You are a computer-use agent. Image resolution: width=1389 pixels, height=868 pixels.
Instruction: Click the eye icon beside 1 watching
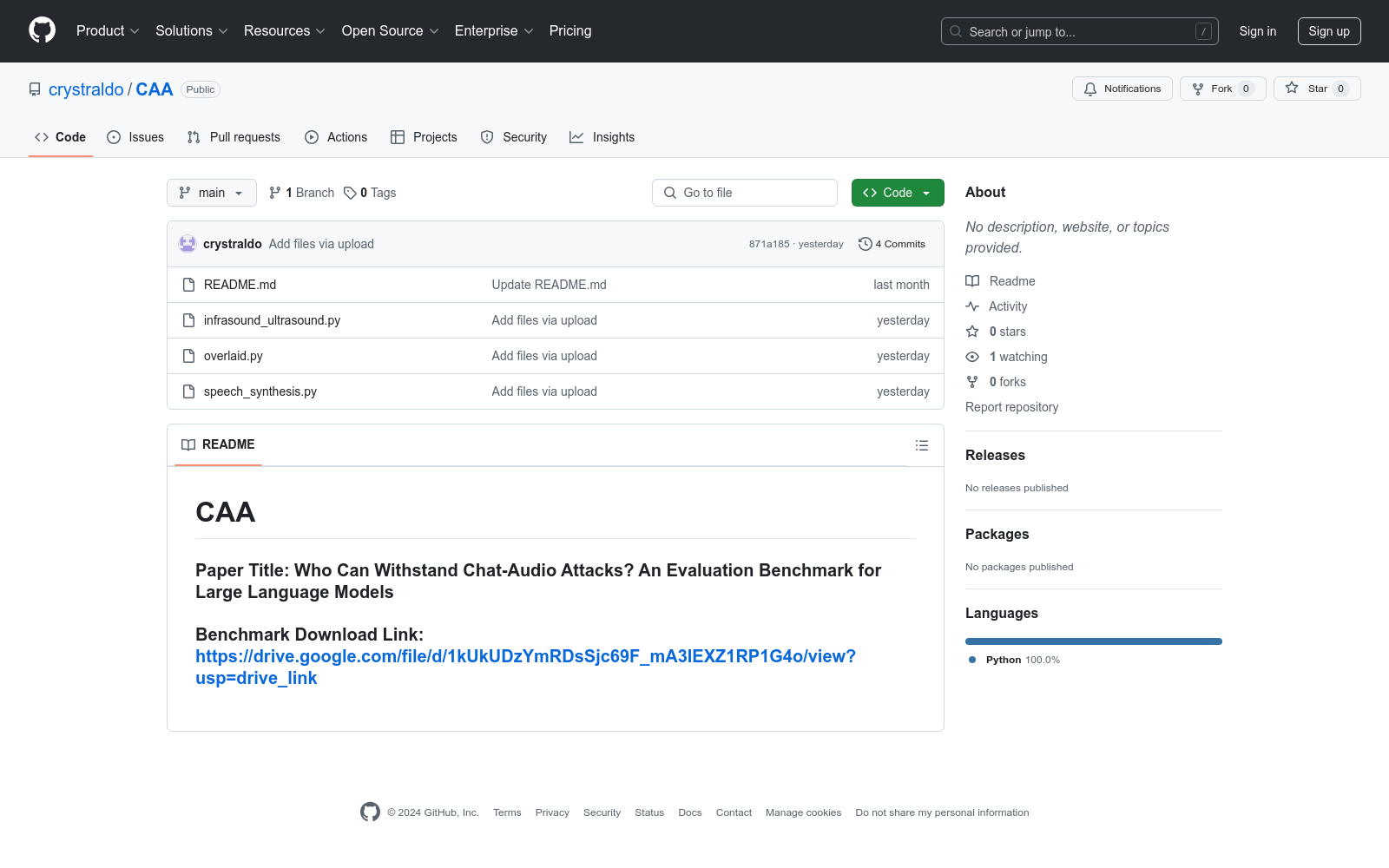click(x=972, y=357)
